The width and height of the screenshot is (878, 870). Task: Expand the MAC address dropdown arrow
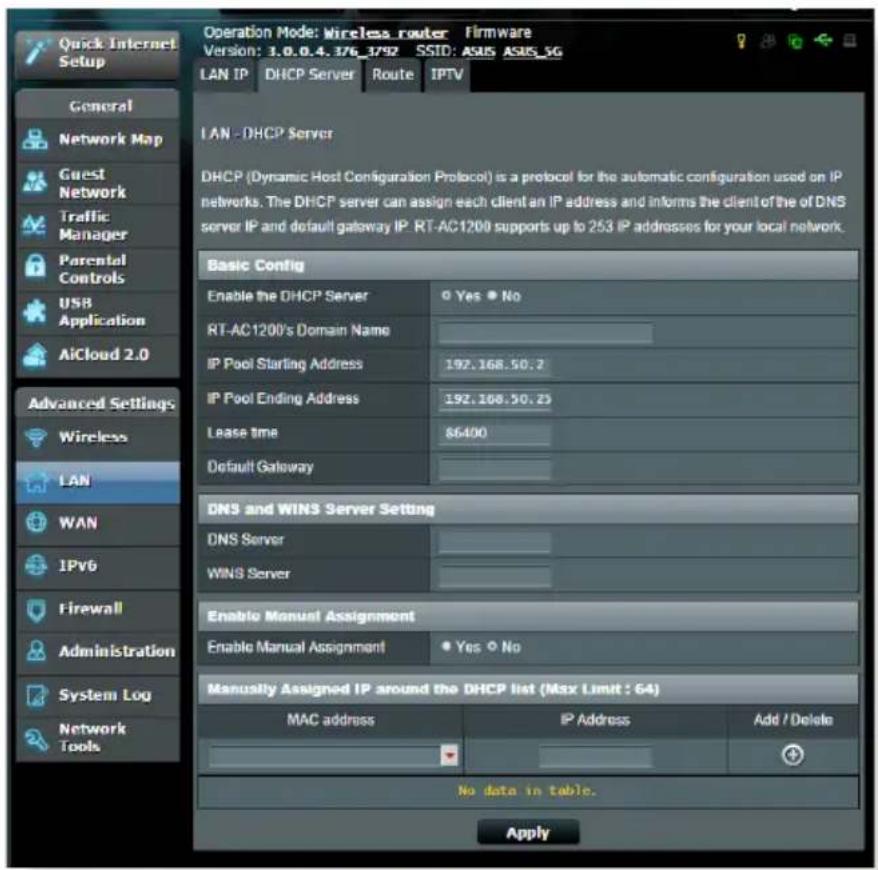449,755
